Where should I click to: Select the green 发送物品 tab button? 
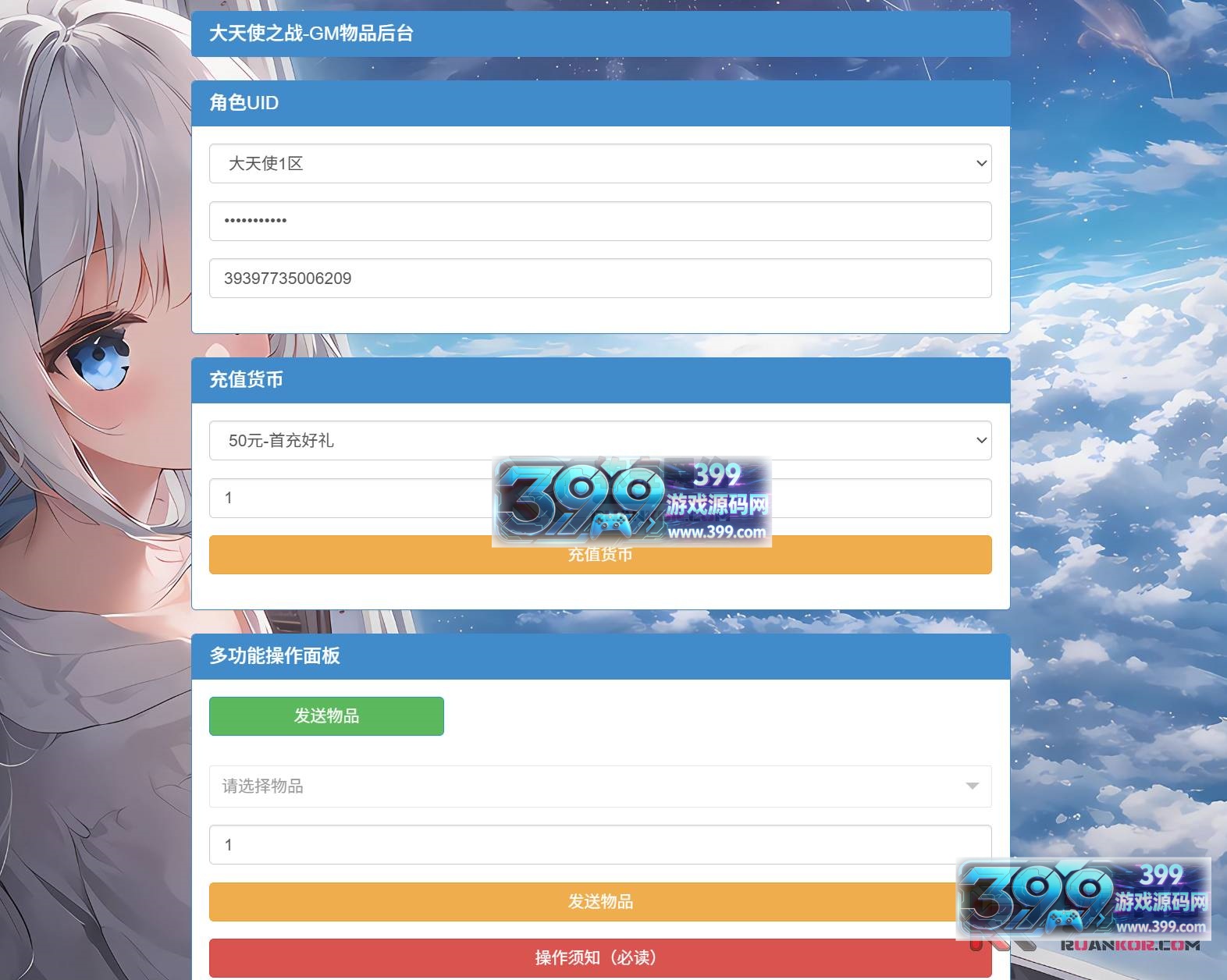point(326,716)
